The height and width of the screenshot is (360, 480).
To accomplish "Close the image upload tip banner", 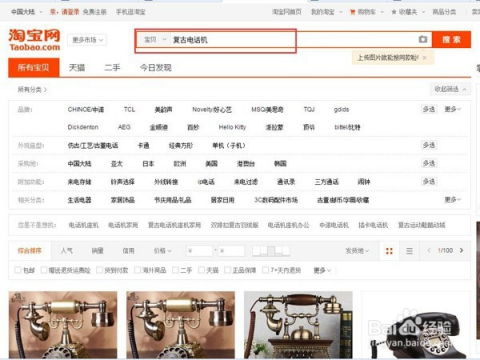I will (x=424, y=58).
